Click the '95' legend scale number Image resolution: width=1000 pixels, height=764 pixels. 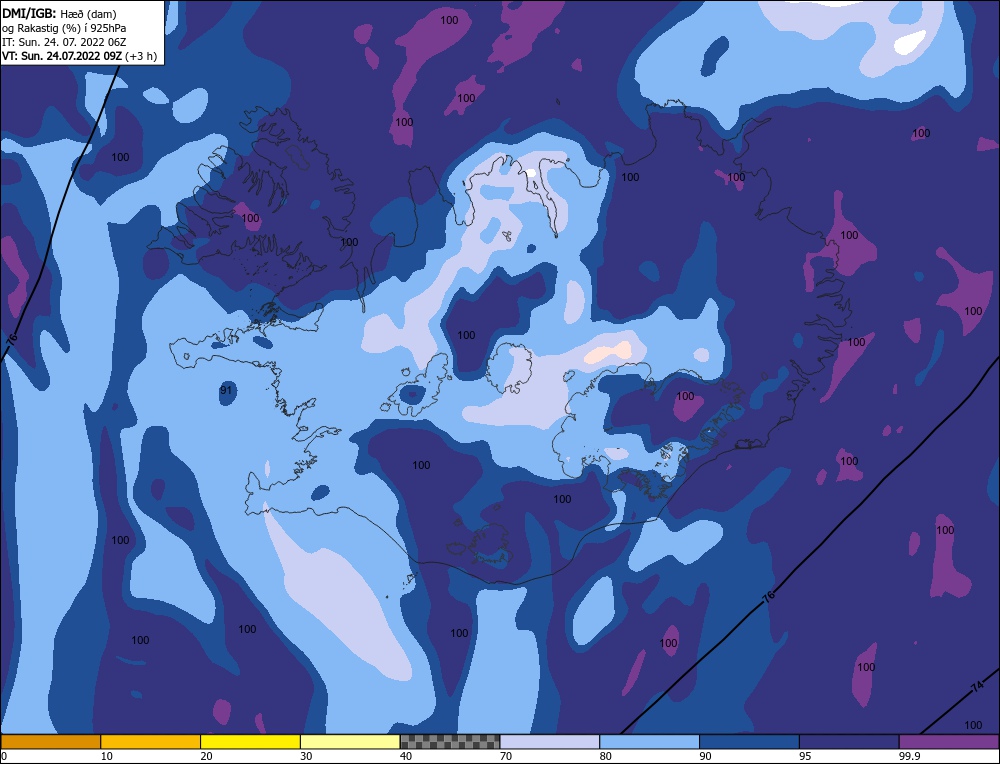point(805,756)
